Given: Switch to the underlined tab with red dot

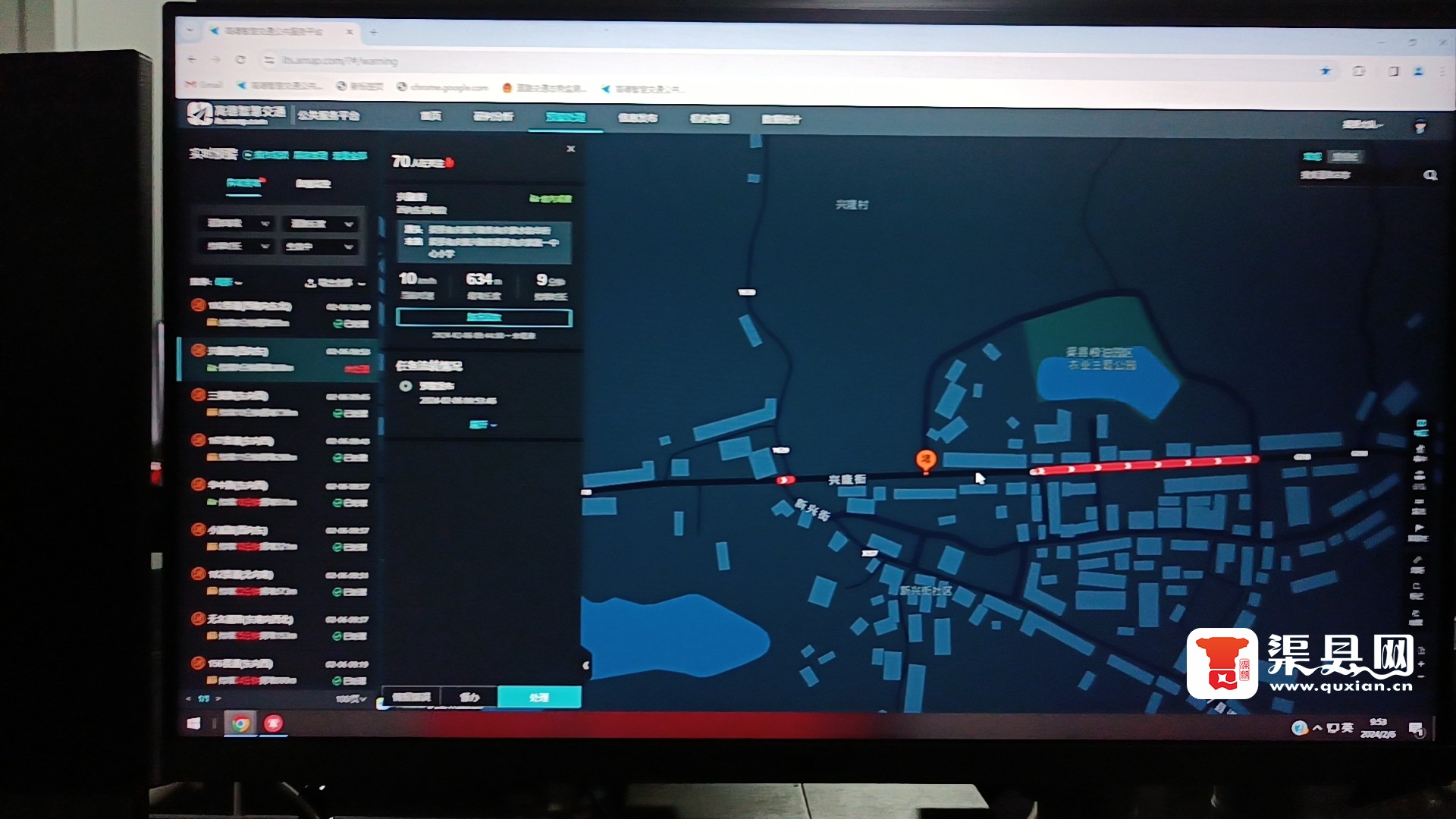Looking at the screenshot, I should (244, 183).
